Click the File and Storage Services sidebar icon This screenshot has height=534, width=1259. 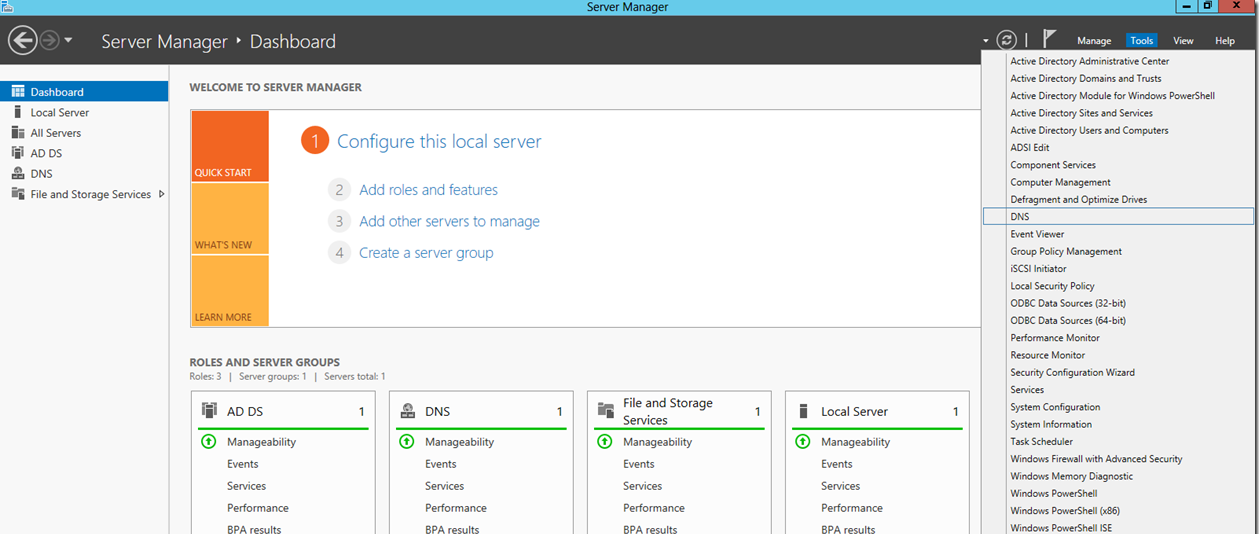(x=18, y=194)
